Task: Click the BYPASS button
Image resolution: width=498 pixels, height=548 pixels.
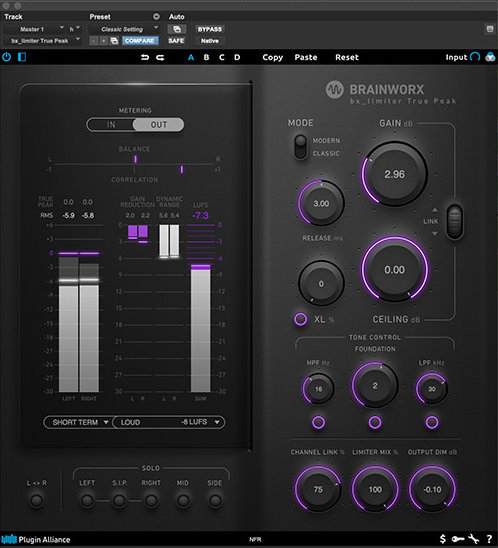Action: (210, 29)
